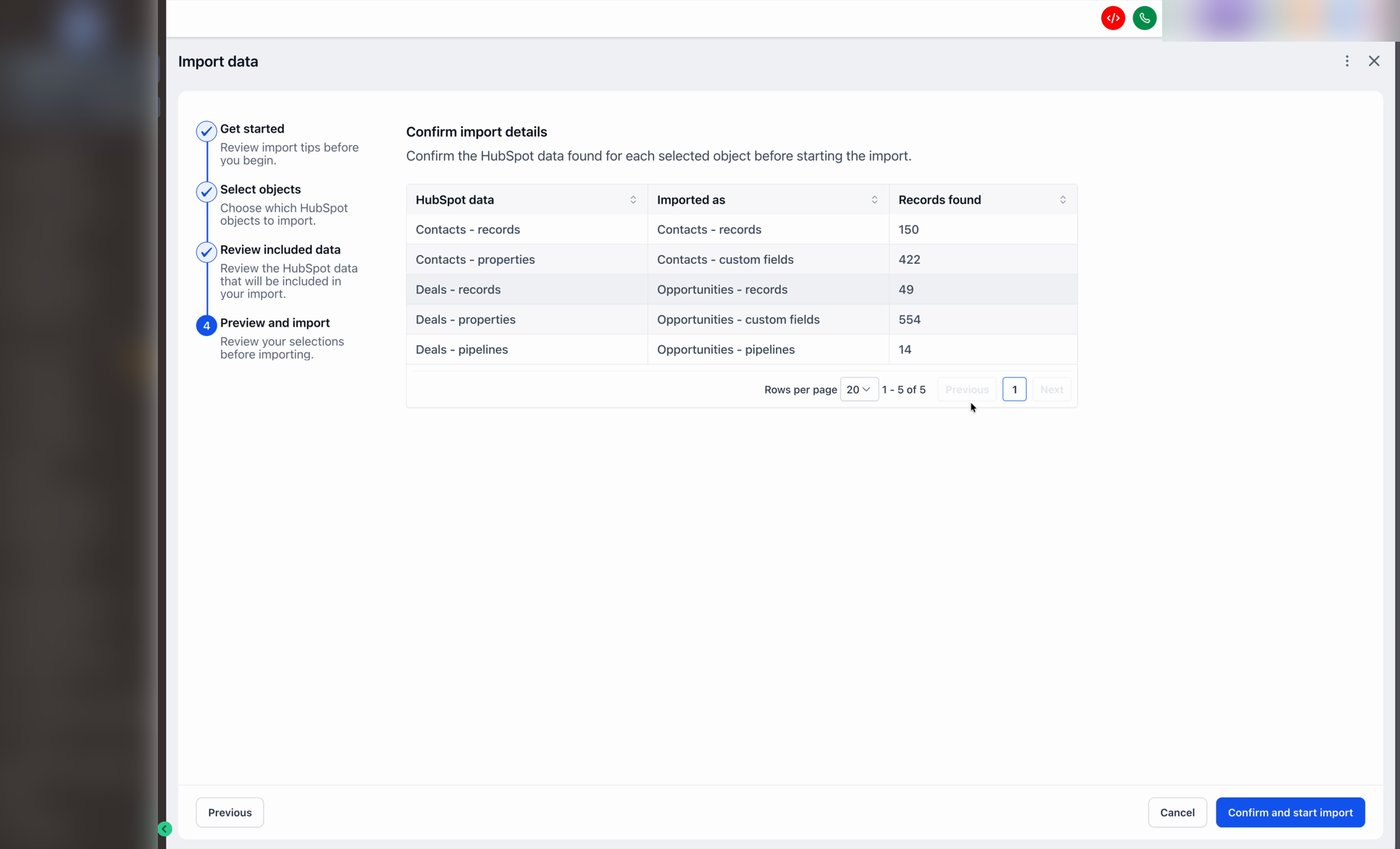
Task: Go back using the Previous button
Action: pos(229,812)
